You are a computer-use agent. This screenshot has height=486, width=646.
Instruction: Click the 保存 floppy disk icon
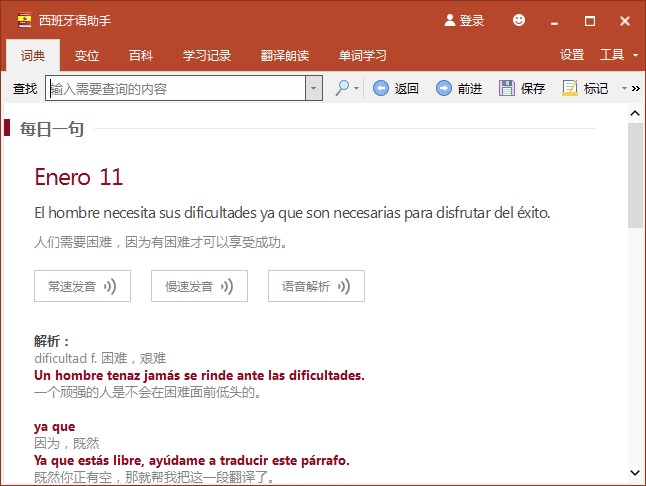tap(507, 88)
